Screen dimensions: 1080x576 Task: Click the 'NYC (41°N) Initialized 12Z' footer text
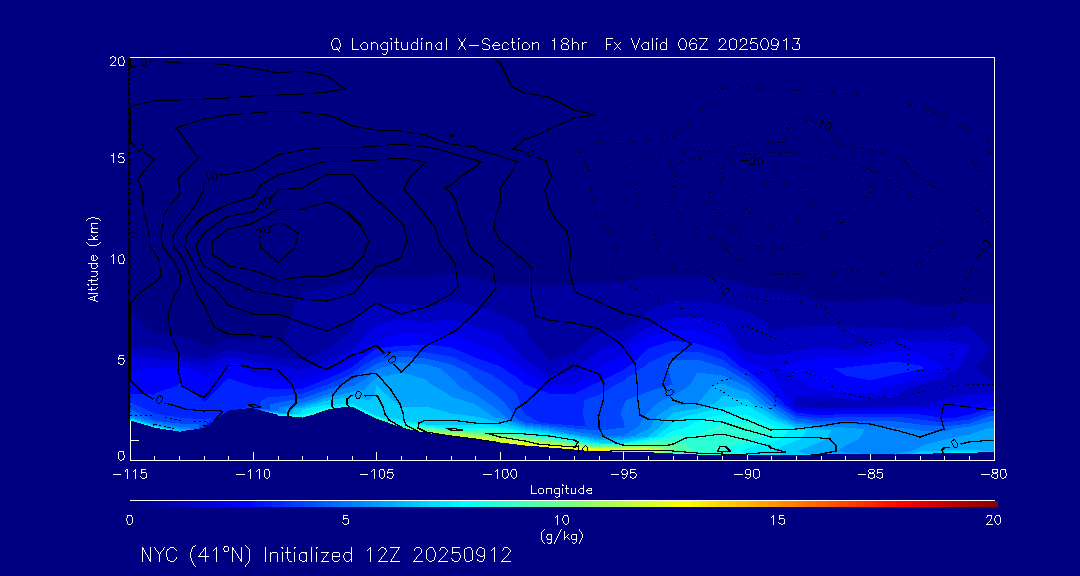pyautogui.click(x=326, y=555)
